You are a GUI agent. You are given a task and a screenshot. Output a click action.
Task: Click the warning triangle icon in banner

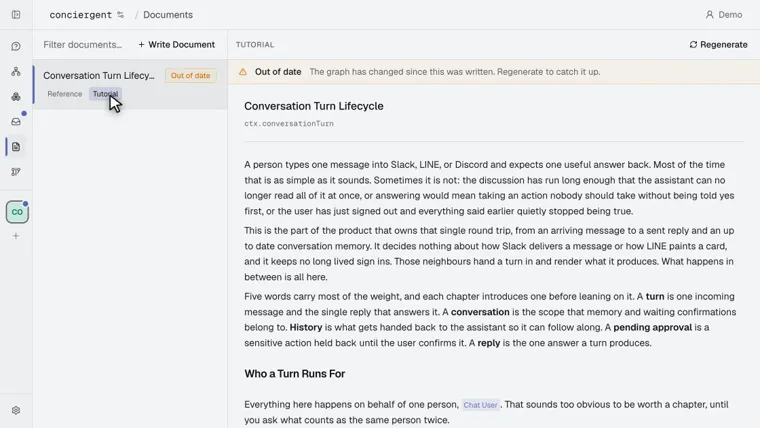point(243,72)
